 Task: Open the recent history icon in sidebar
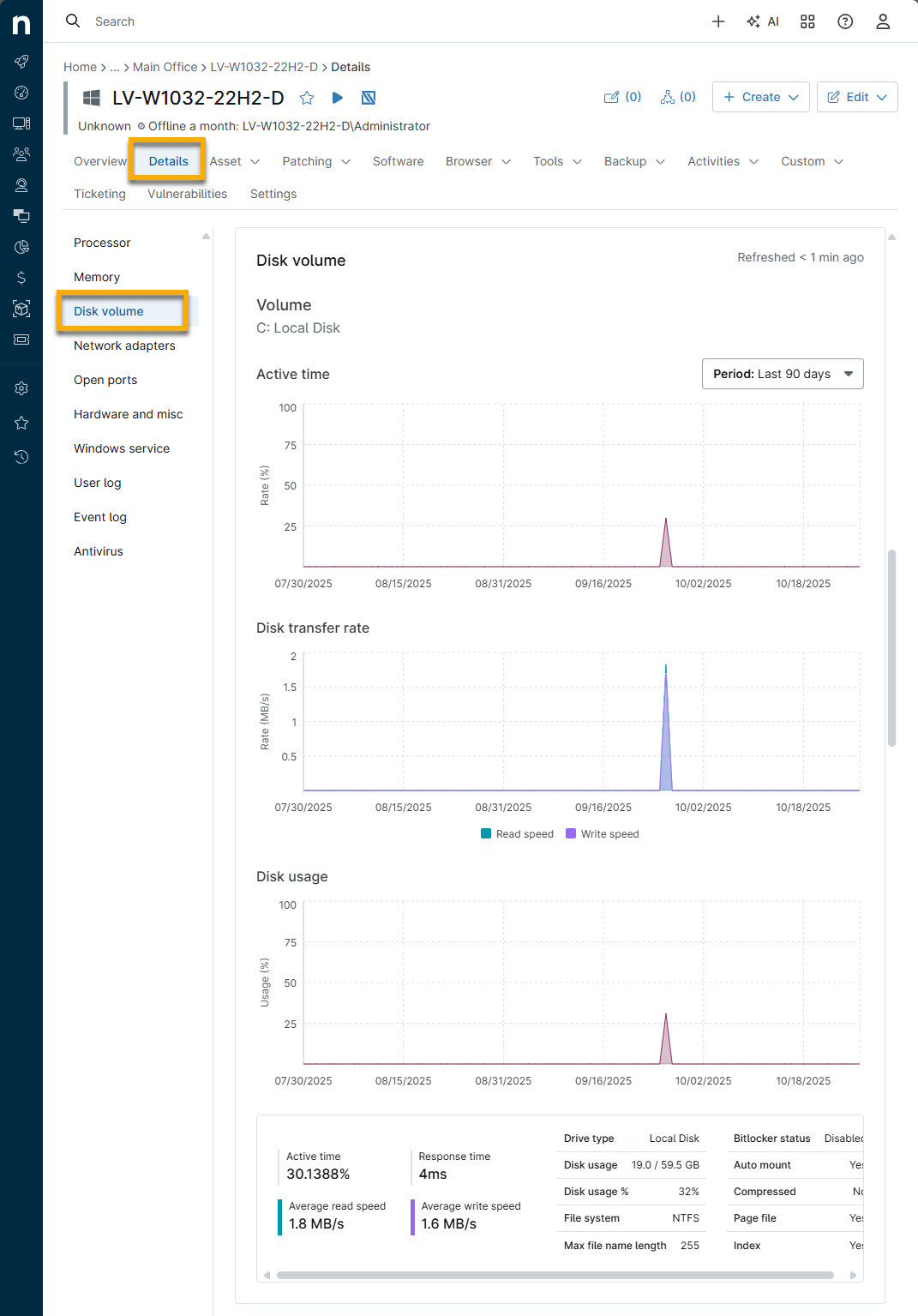21,457
